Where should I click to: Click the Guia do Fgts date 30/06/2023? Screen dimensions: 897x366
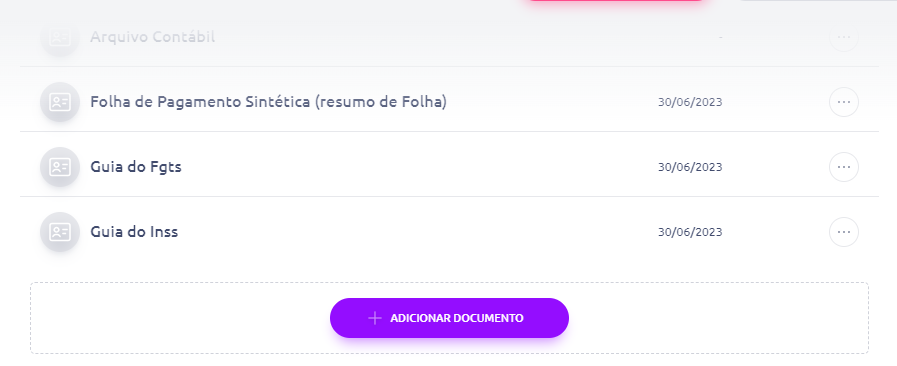690,167
